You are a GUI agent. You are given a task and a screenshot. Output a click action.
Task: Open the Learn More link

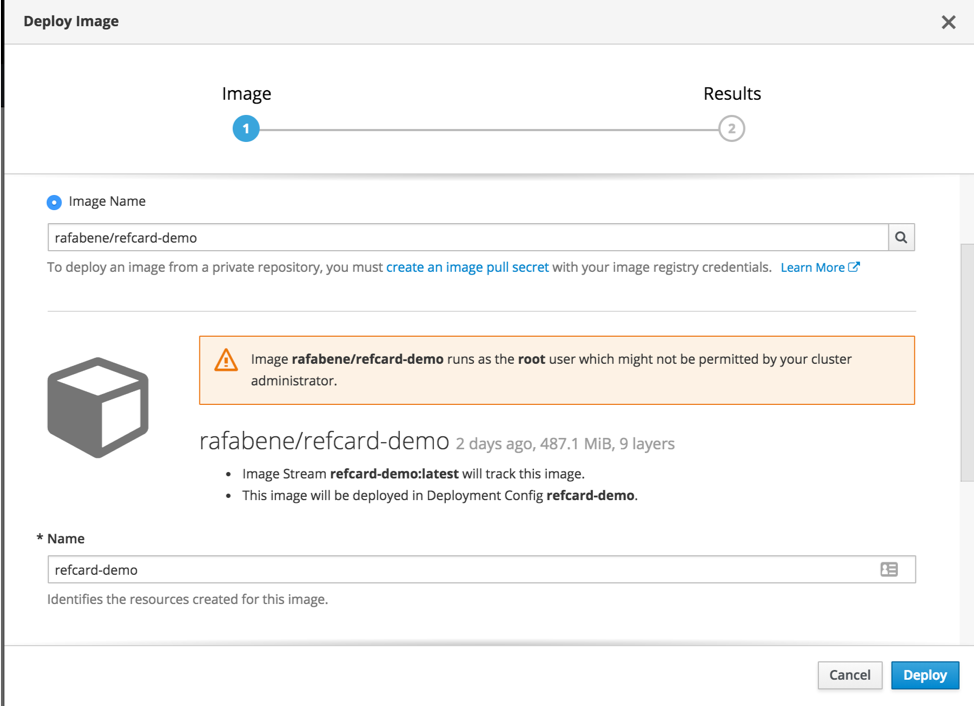point(812,267)
